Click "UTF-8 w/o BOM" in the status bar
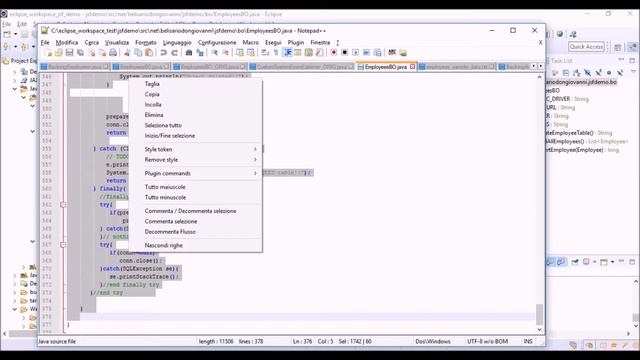The width and height of the screenshot is (640, 360). pos(487,341)
